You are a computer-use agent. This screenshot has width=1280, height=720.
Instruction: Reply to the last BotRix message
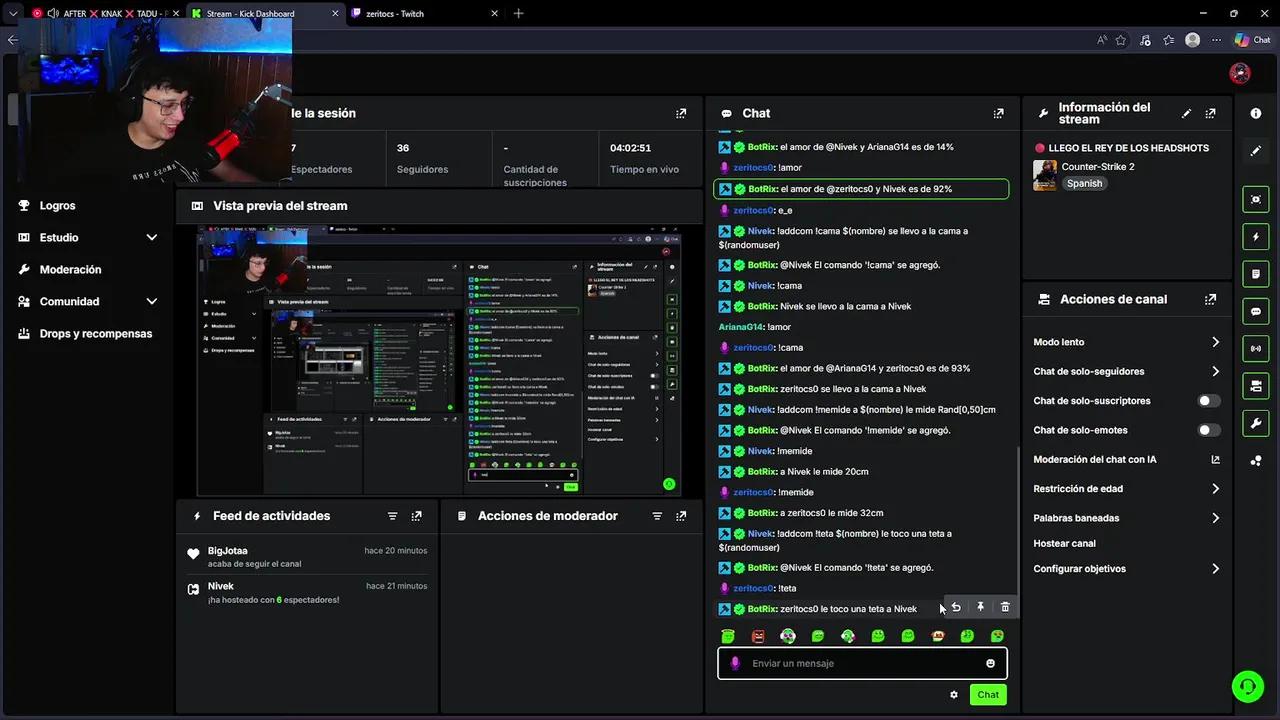(956, 607)
